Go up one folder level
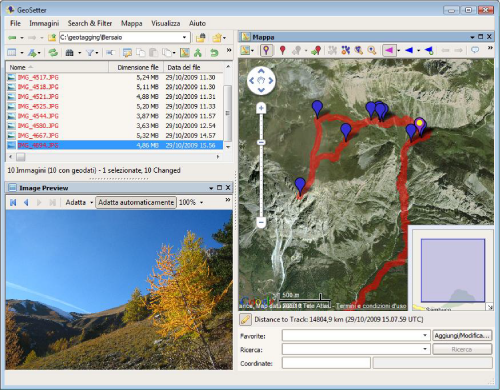 52,38
